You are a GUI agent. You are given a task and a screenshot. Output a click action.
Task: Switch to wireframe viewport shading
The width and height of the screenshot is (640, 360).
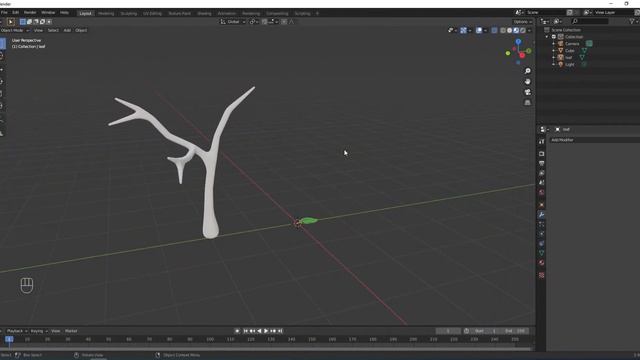(503, 30)
